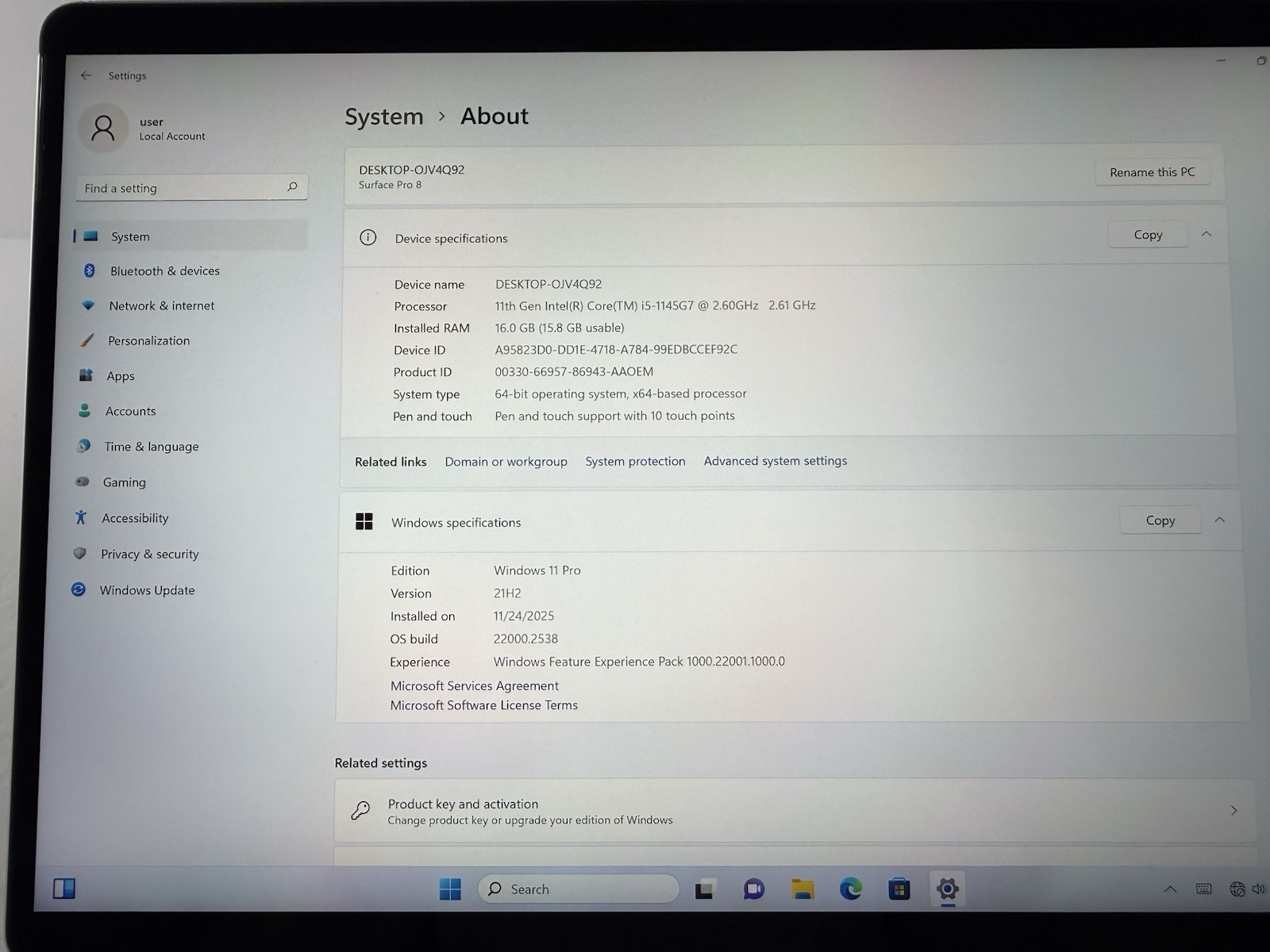
Task: Launch the Chat app from taskbar
Action: [x=753, y=889]
